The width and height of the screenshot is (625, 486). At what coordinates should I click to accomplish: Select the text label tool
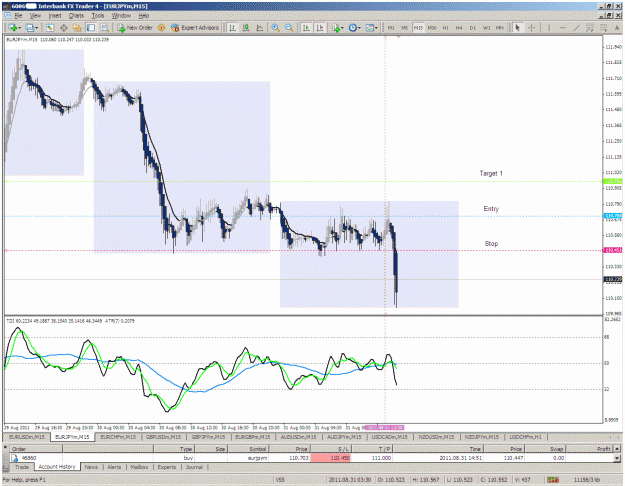pos(617,28)
